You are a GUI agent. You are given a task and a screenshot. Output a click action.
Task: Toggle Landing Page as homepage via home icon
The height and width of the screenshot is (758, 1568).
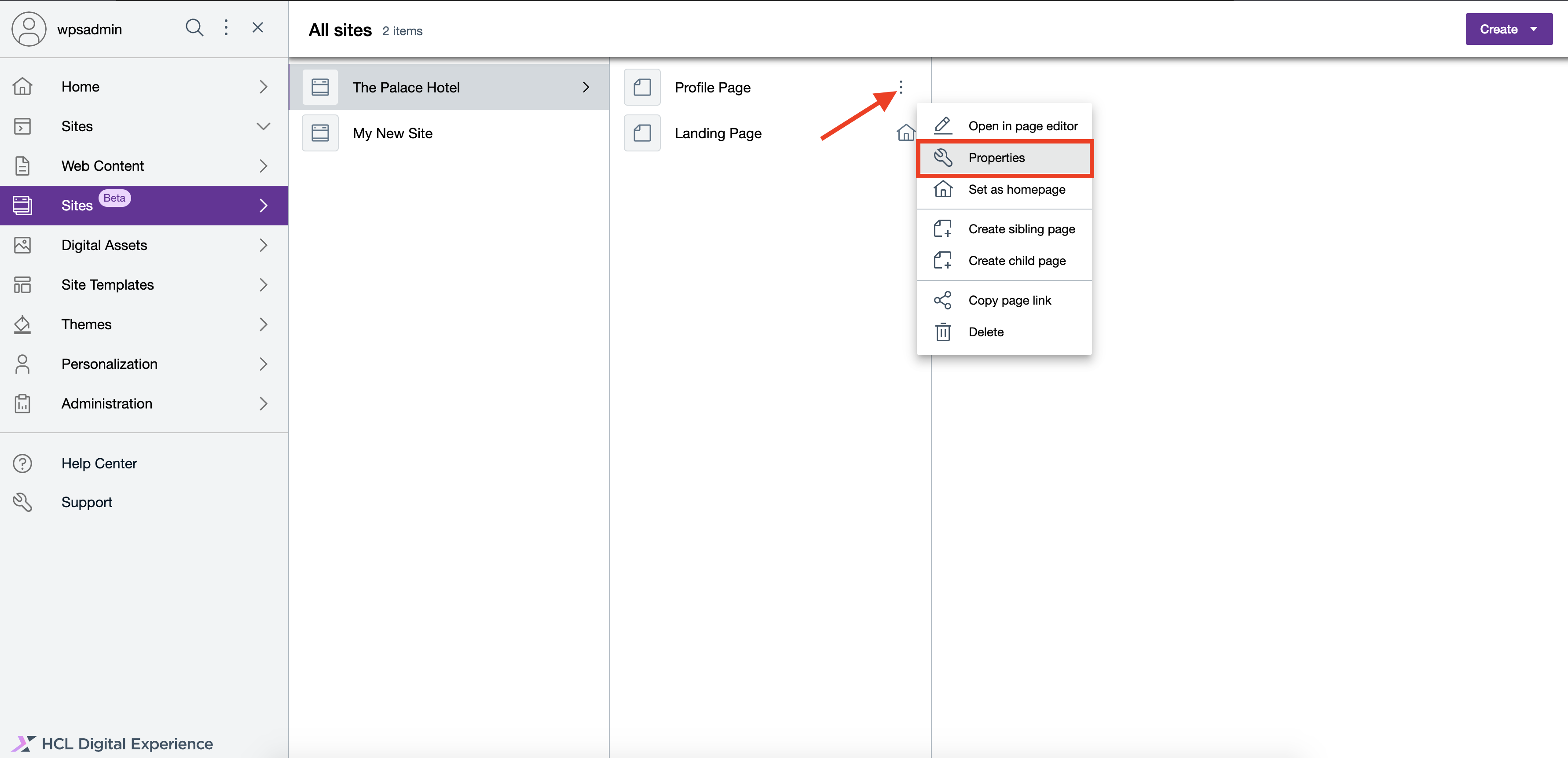(905, 133)
